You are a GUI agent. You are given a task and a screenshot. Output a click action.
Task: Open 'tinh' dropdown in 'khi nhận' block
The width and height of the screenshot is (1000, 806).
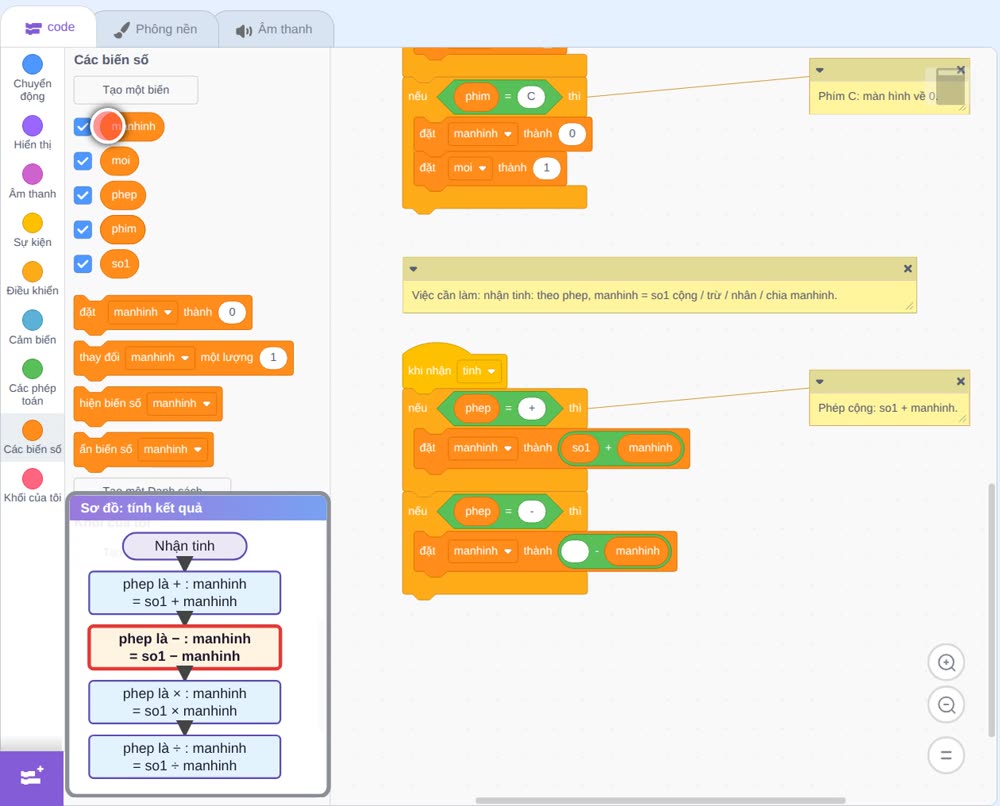[x=479, y=370]
